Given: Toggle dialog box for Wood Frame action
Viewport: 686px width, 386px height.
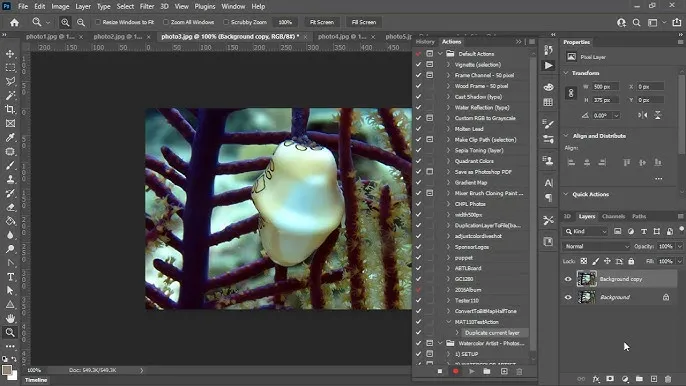Looking at the screenshot, I should tap(430, 86).
